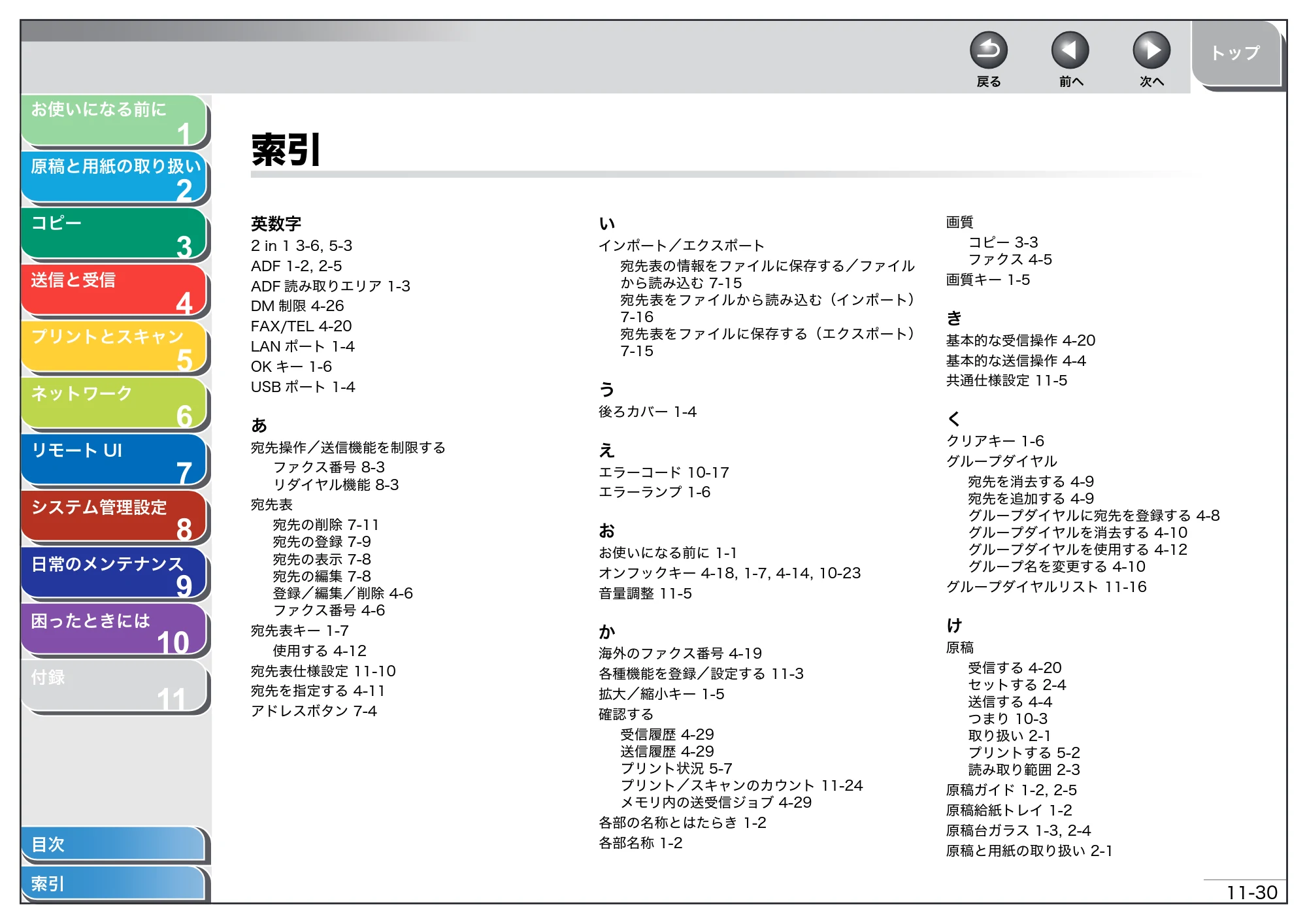Open chapter 3 コピー tab
Screen dimensions: 1307x924
pyautogui.click(x=114, y=234)
